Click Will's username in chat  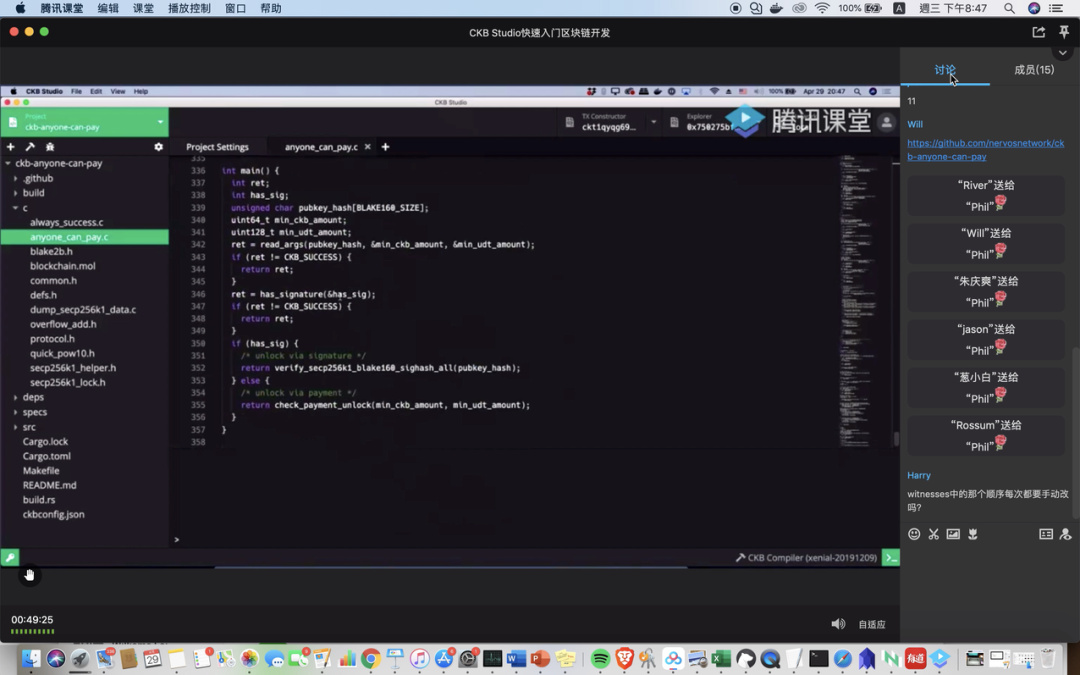click(915, 124)
